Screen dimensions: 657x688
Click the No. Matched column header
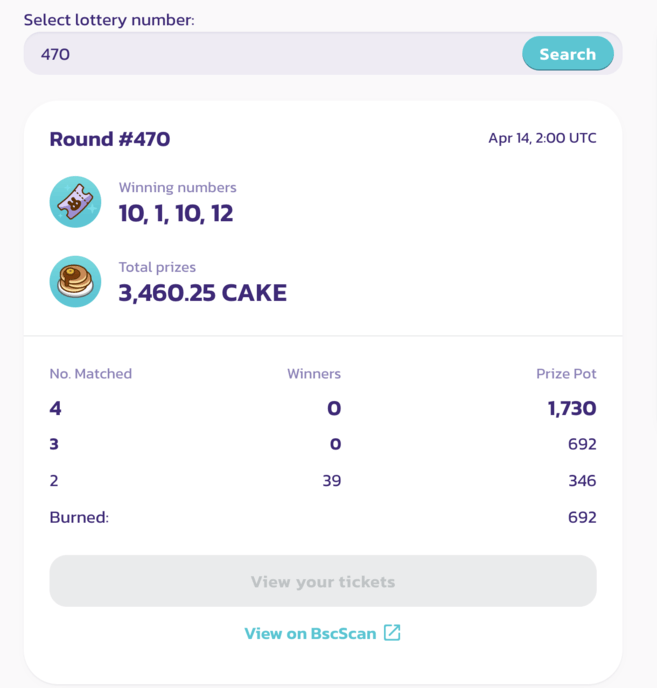click(x=90, y=374)
